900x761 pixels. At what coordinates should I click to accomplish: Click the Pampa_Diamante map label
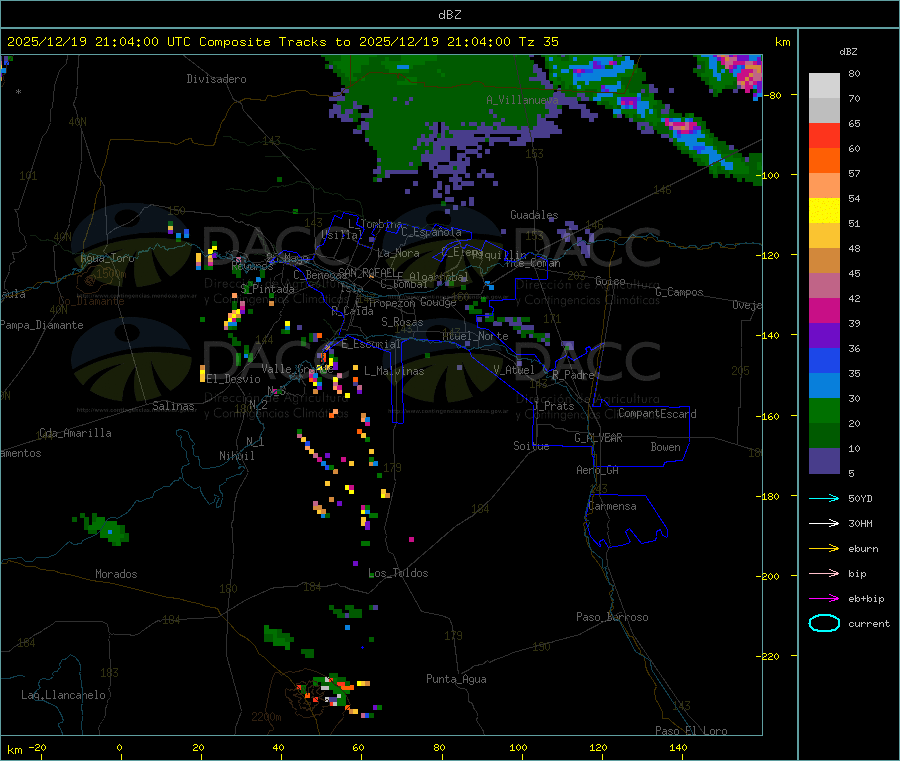(x=42, y=325)
